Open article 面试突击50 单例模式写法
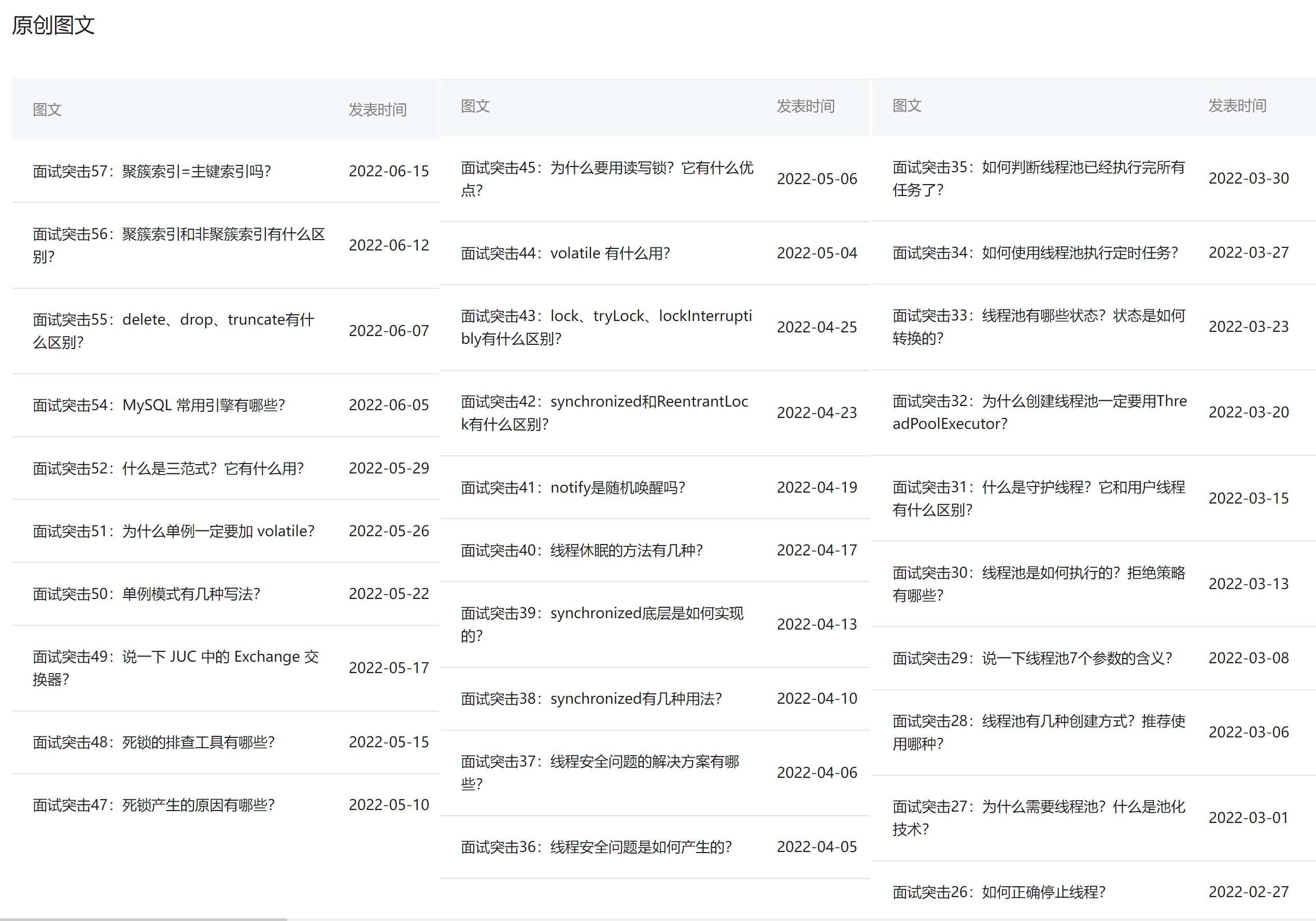 146,594
